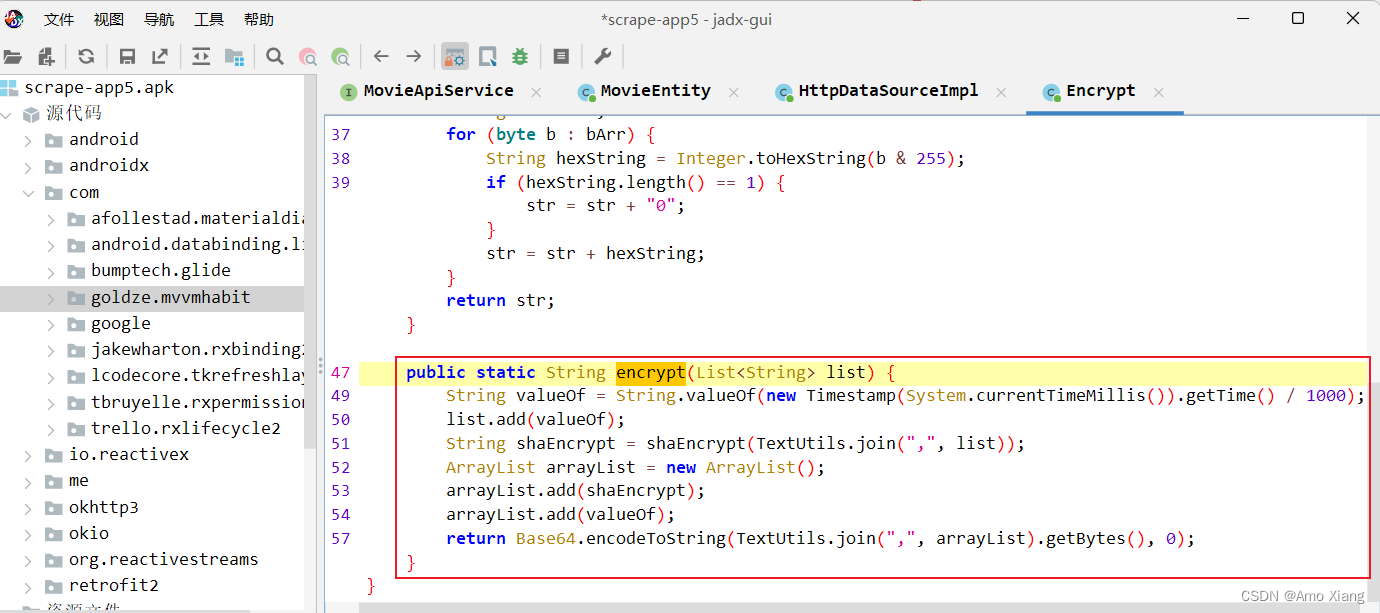The width and height of the screenshot is (1380, 613).
Task: Click the goldze.mvvmhabit folder icon
Action: (76, 298)
